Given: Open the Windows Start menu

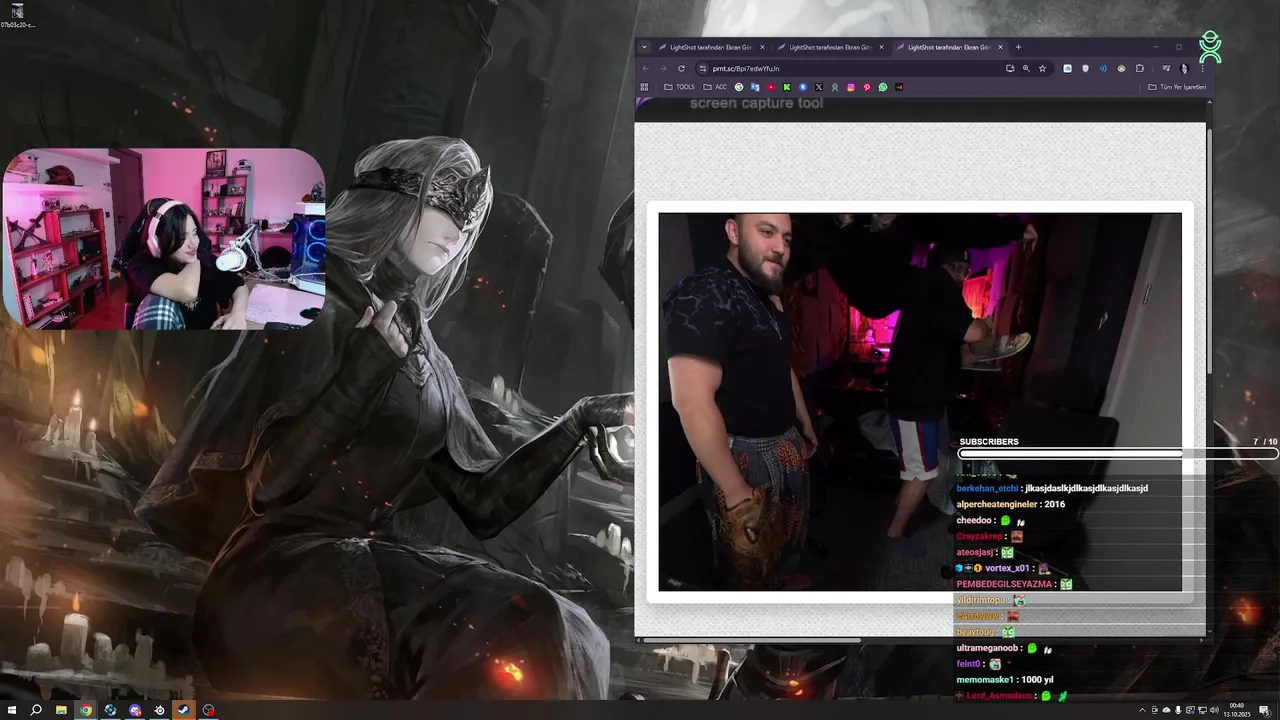Looking at the screenshot, I should pyautogui.click(x=12, y=710).
